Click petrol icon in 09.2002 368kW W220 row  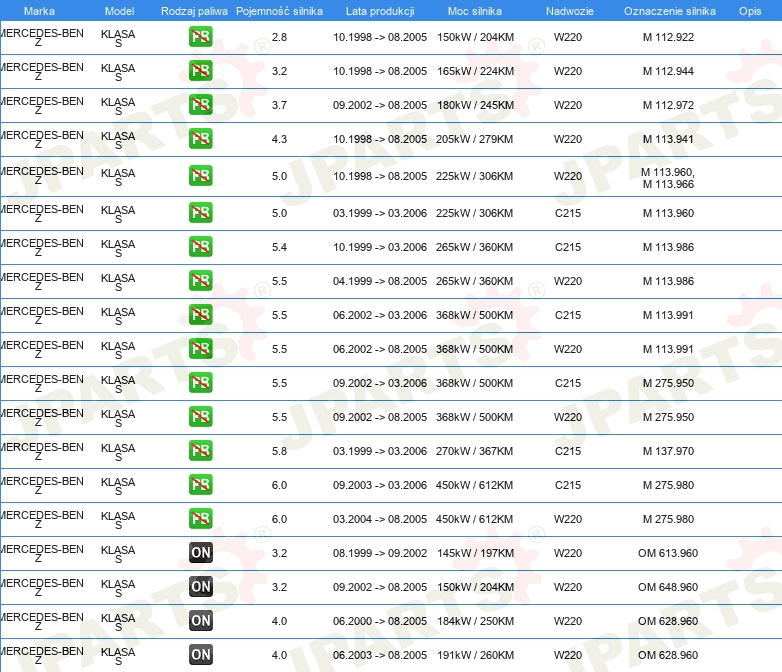200,417
